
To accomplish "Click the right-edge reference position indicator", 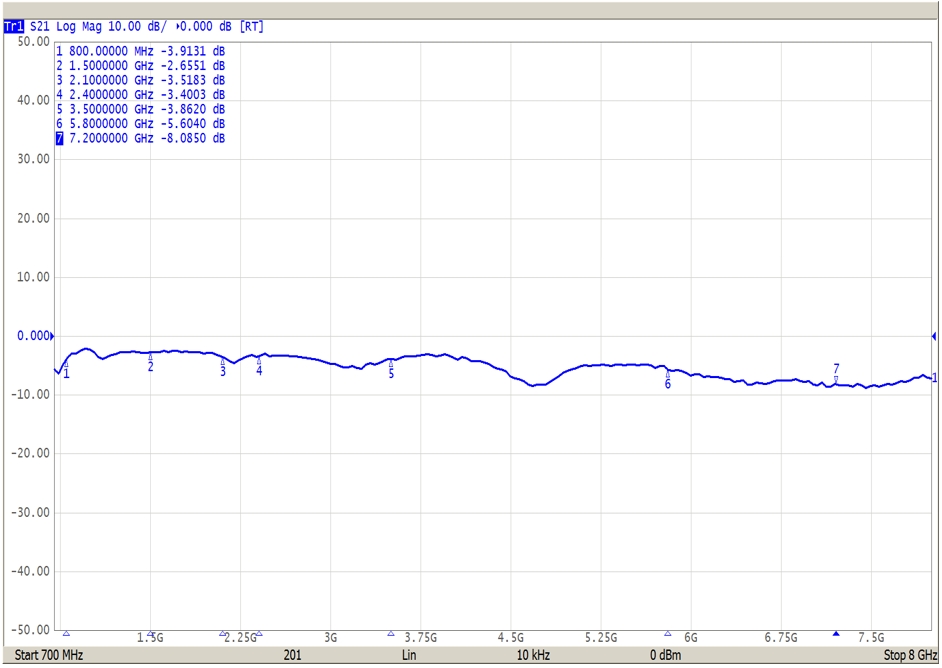I will [x=934, y=336].
